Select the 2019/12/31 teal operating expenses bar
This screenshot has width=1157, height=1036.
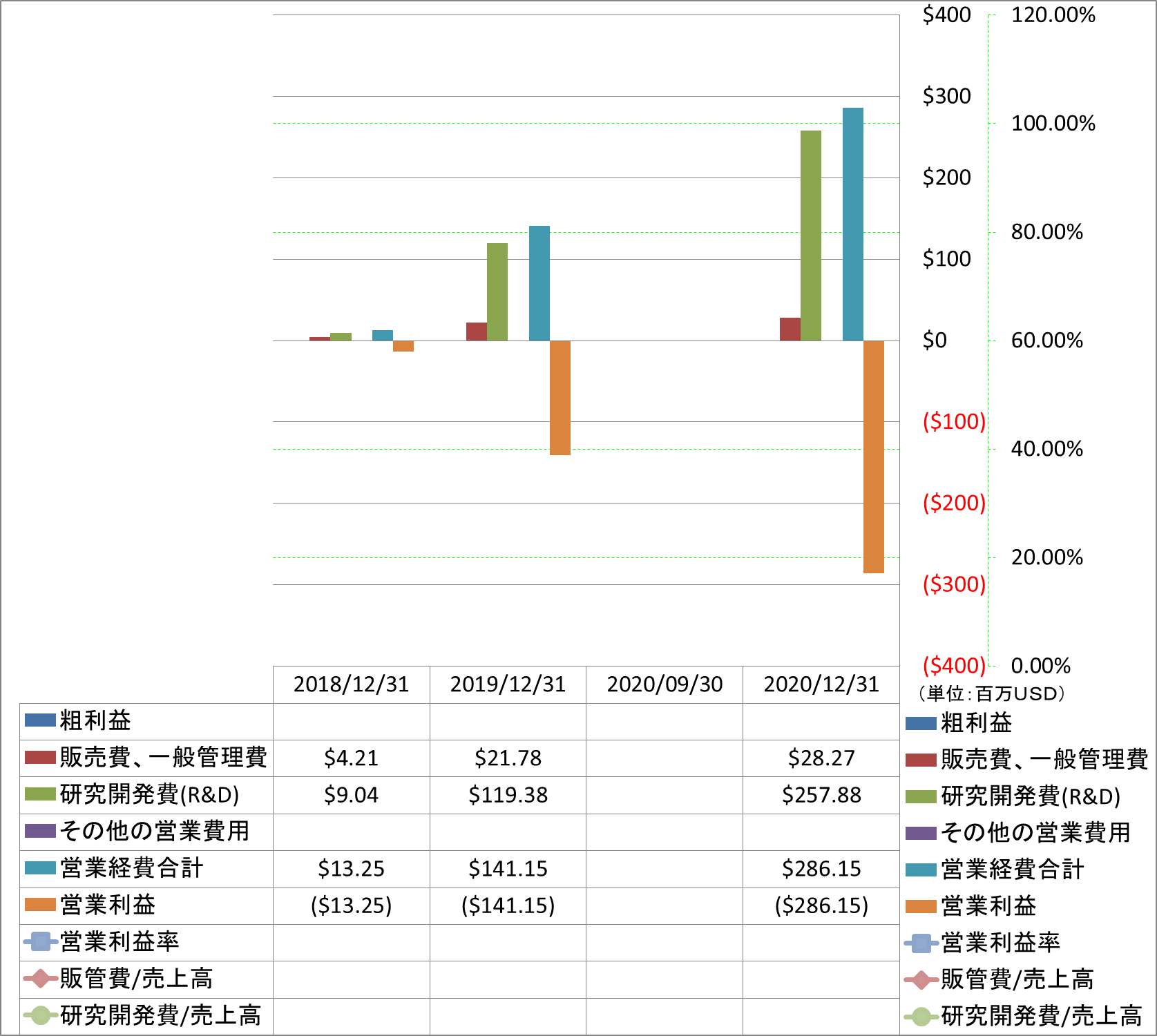[x=539, y=283]
